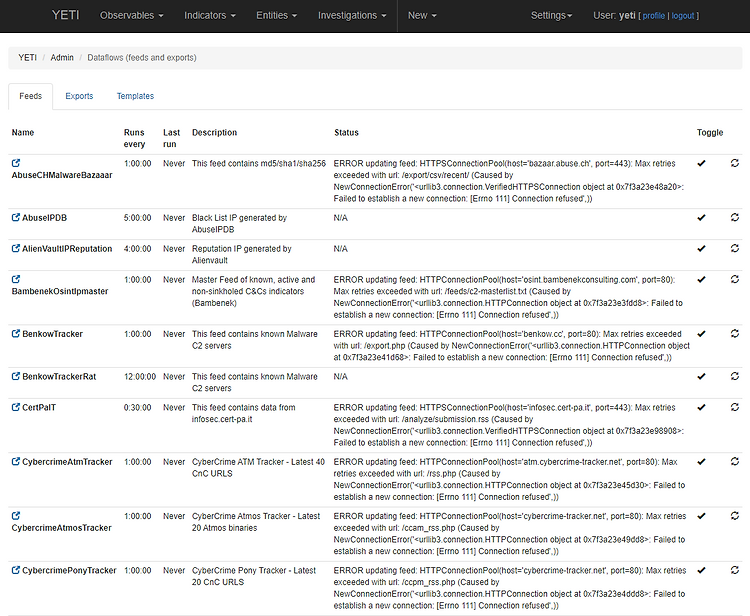Toggle the BenkowTracker feed checkmark
The image size is (750, 616).
701,334
